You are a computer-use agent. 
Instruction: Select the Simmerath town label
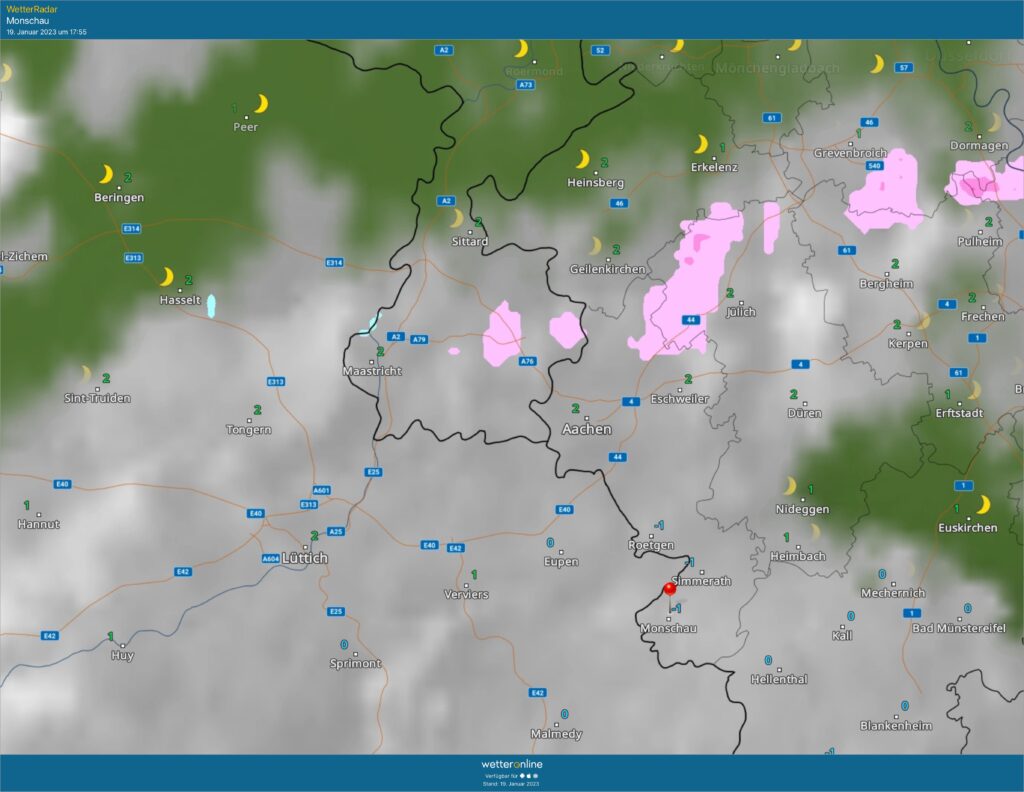point(701,581)
